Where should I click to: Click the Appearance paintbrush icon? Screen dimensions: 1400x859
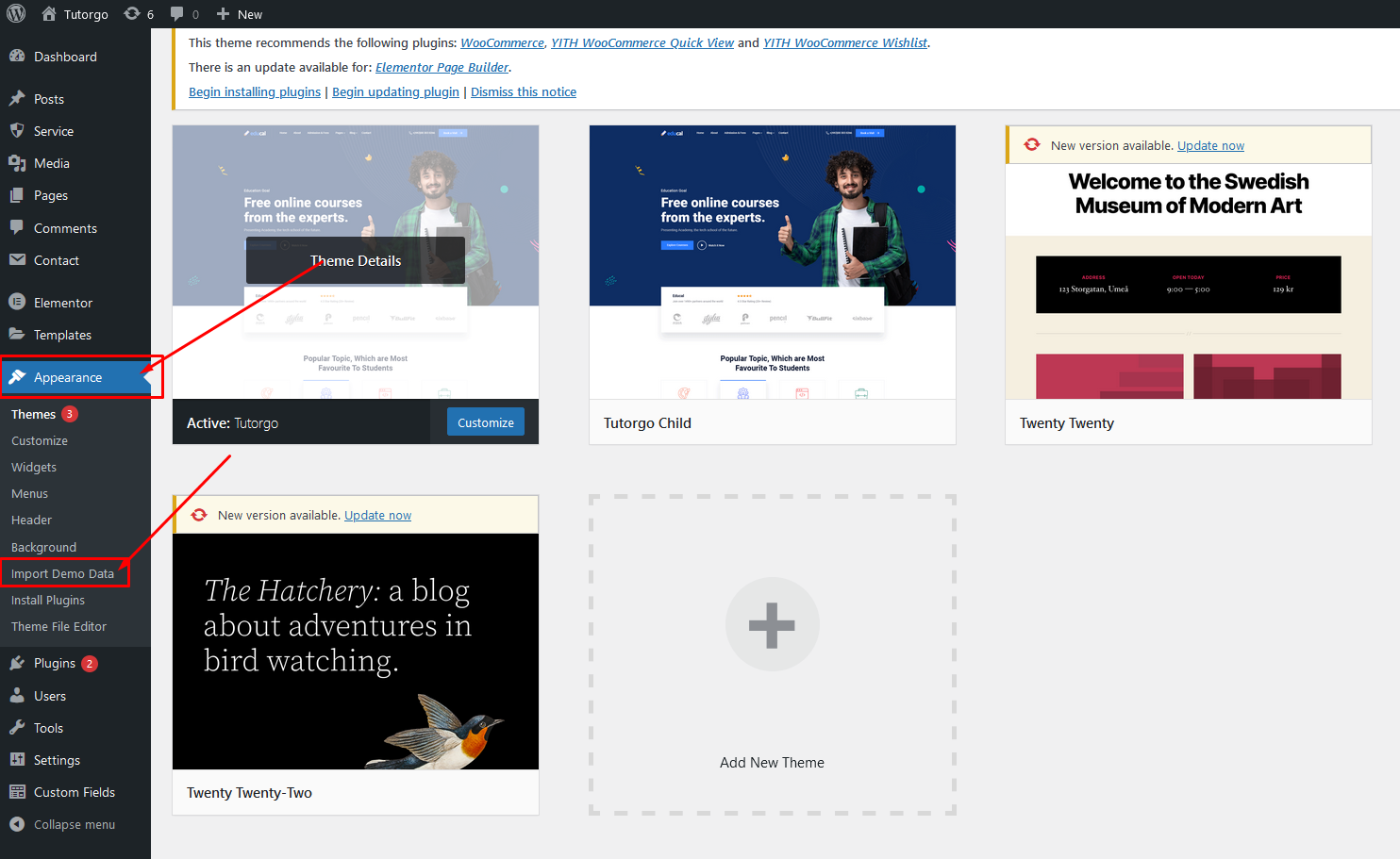point(17,377)
